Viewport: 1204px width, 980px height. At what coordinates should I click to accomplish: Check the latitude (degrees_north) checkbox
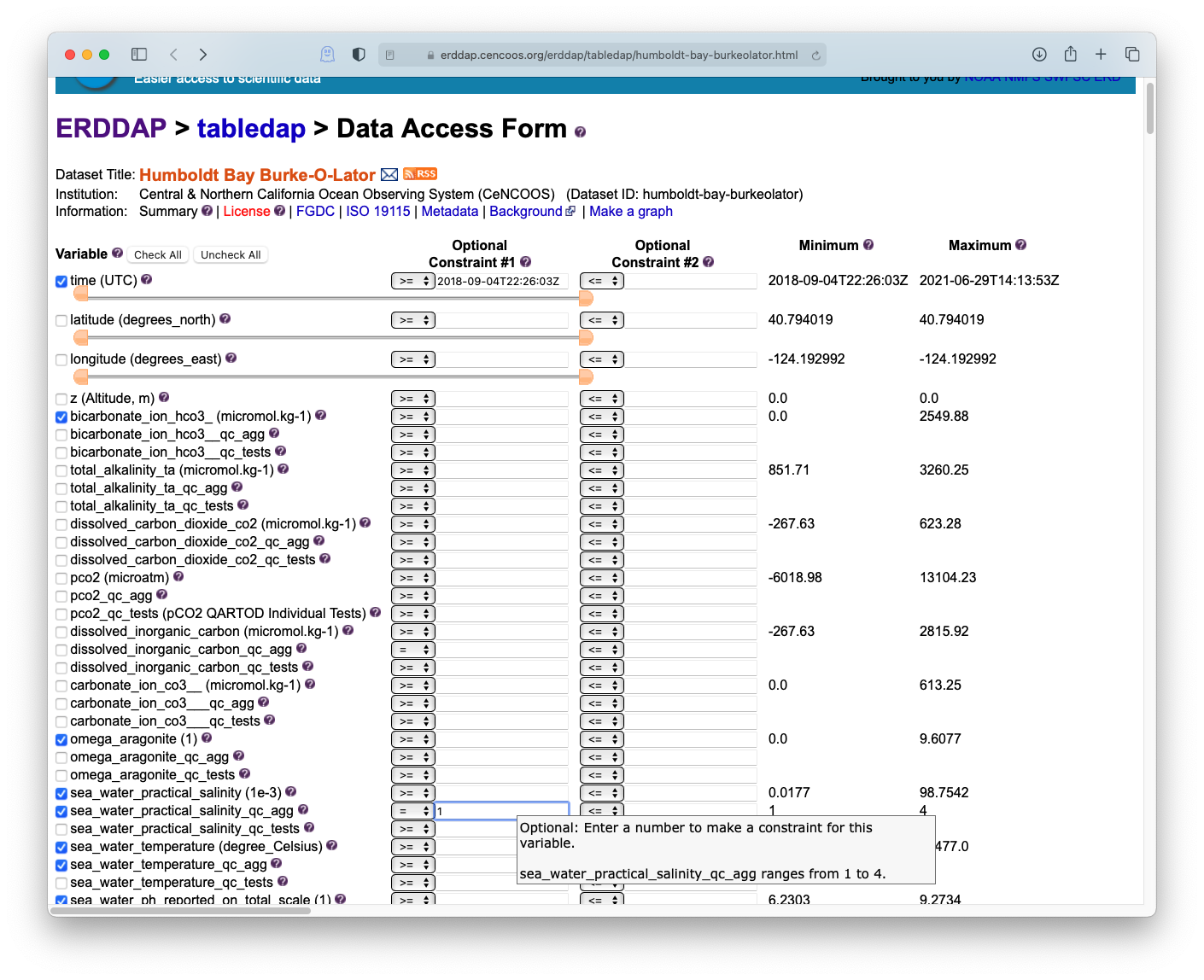click(61, 321)
